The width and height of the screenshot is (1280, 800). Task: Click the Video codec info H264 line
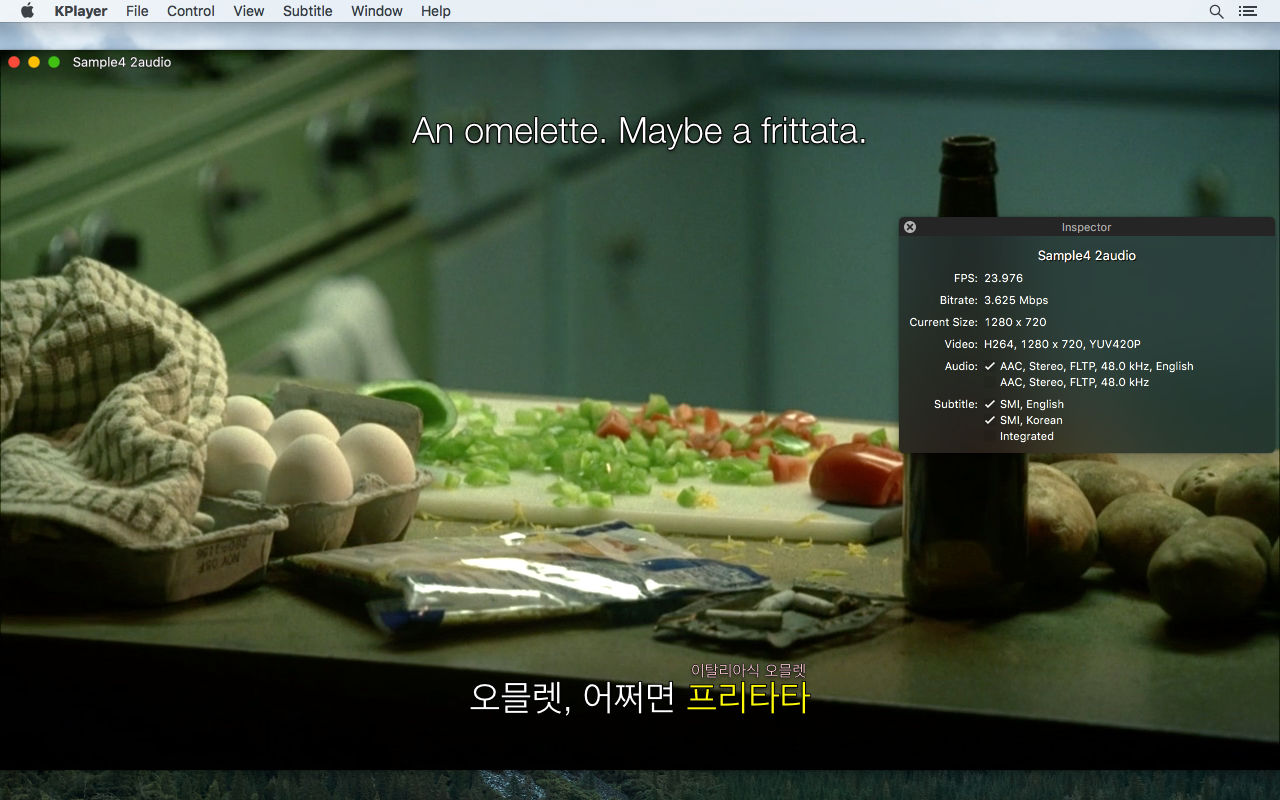click(x=1062, y=344)
